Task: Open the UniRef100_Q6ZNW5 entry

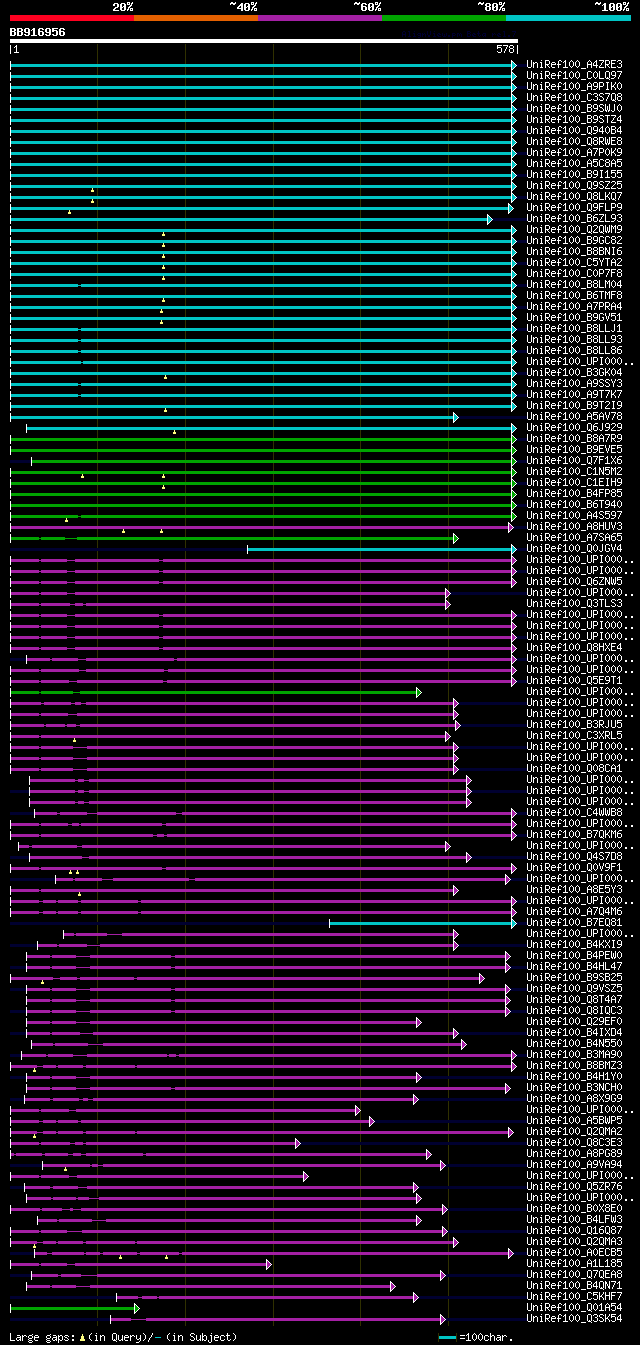Action: point(574,581)
